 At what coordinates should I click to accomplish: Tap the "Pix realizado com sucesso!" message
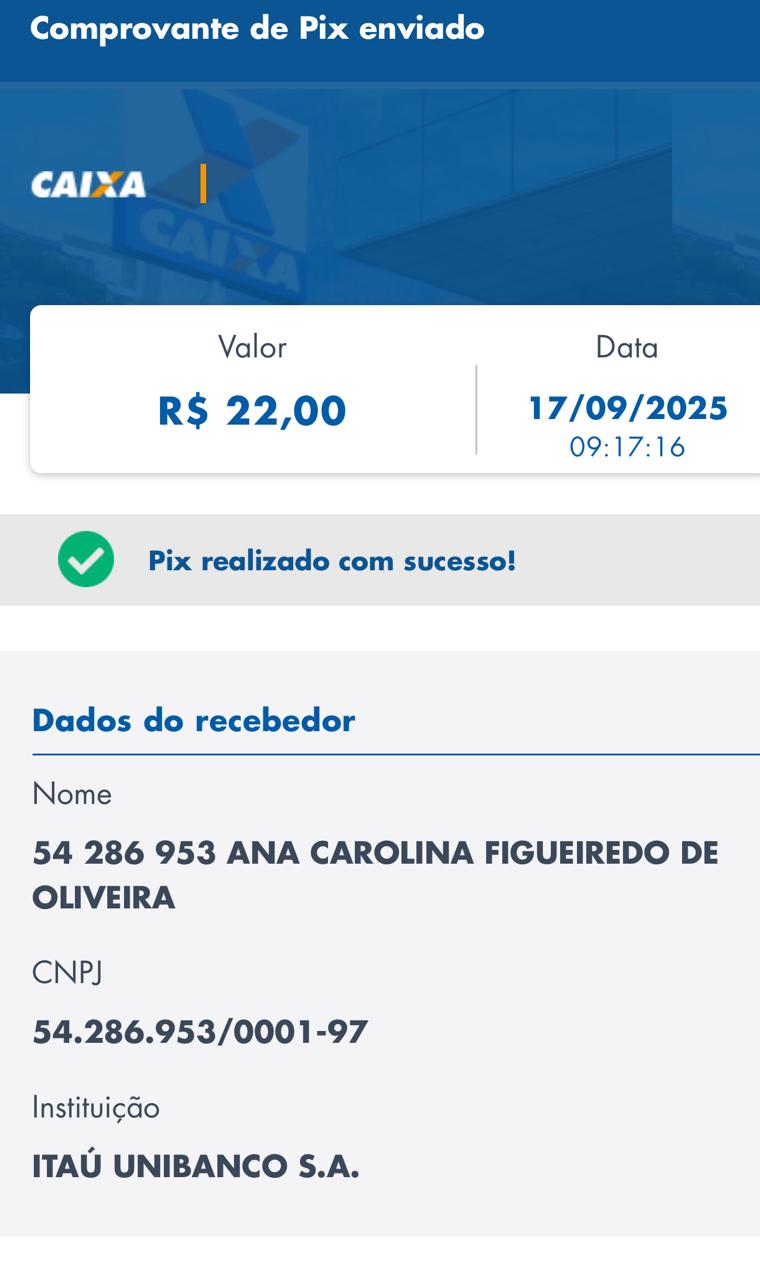(332, 561)
